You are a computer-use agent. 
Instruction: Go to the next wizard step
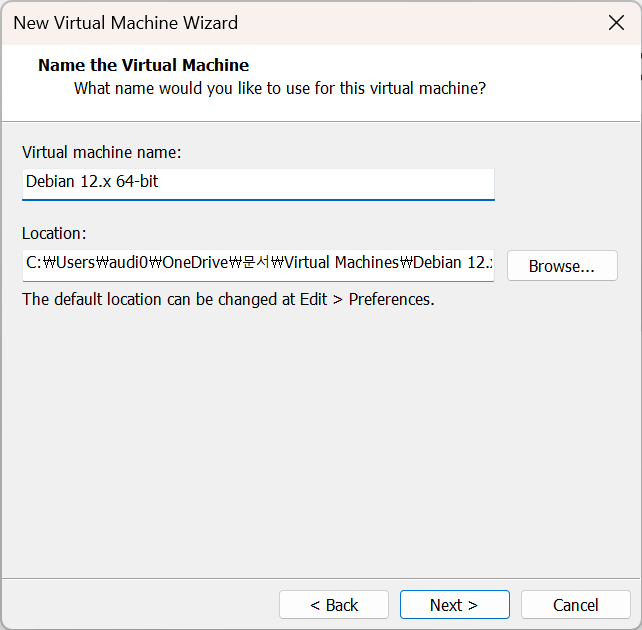click(x=454, y=604)
